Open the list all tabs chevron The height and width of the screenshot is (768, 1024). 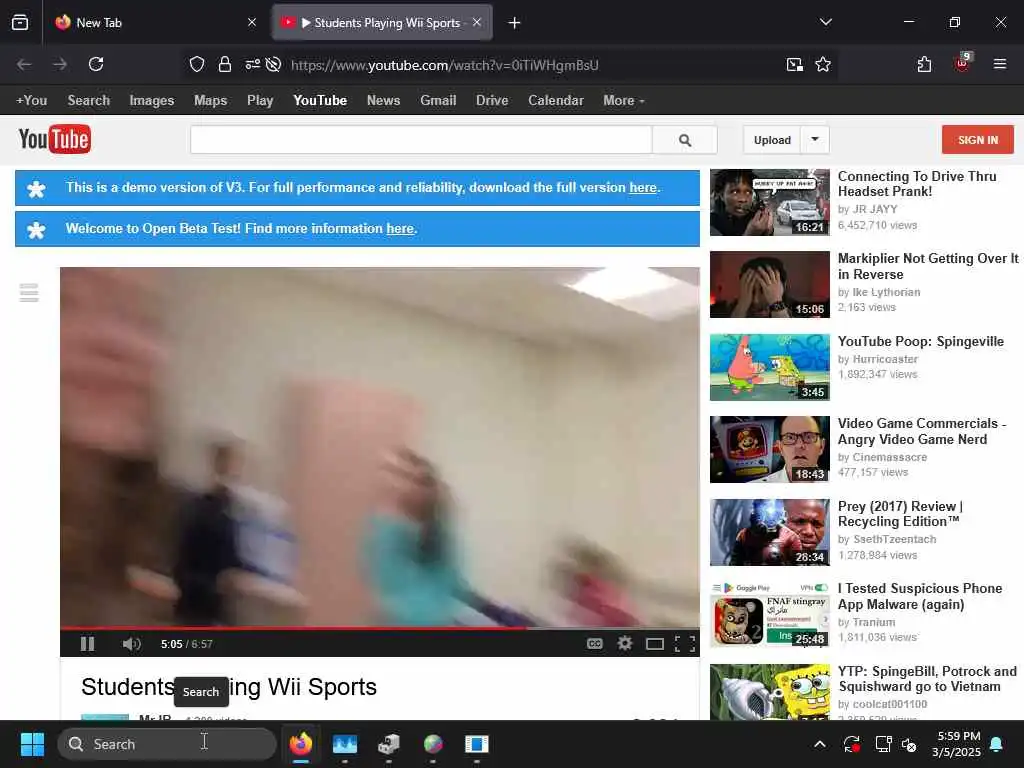826,22
